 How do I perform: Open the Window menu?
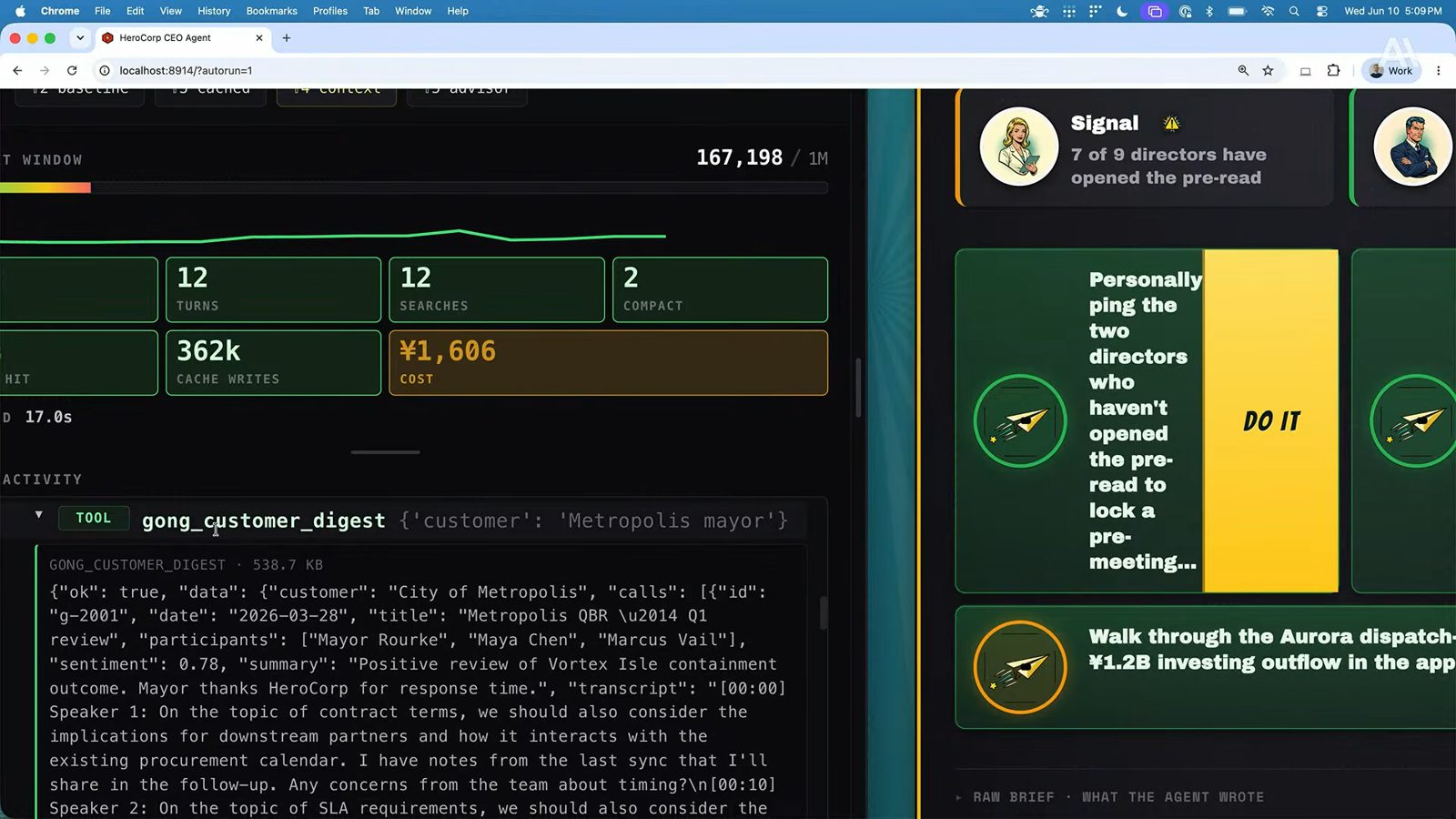pos(413,11)
